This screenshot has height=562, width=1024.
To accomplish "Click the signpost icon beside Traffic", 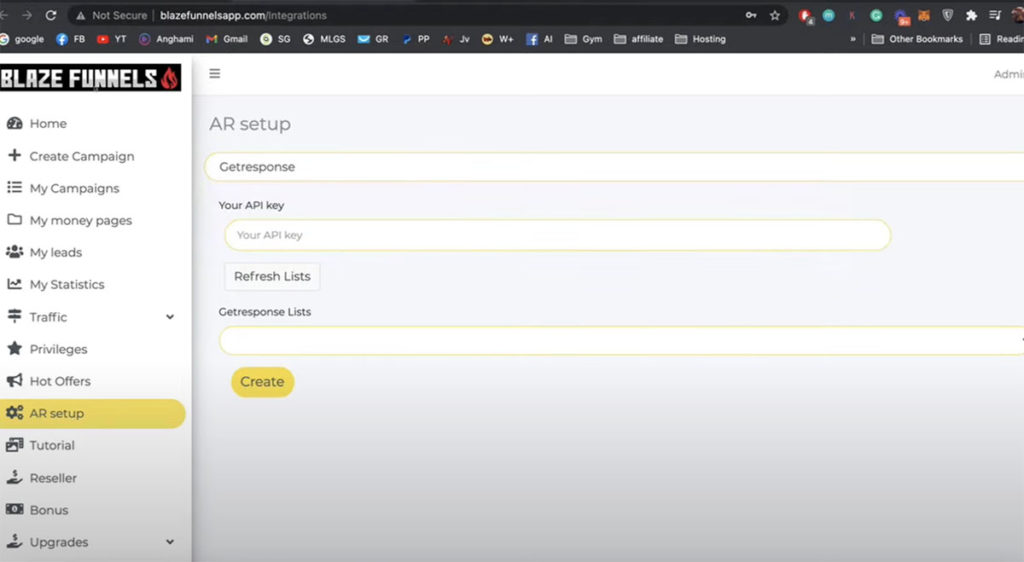I will click(14, 316).
